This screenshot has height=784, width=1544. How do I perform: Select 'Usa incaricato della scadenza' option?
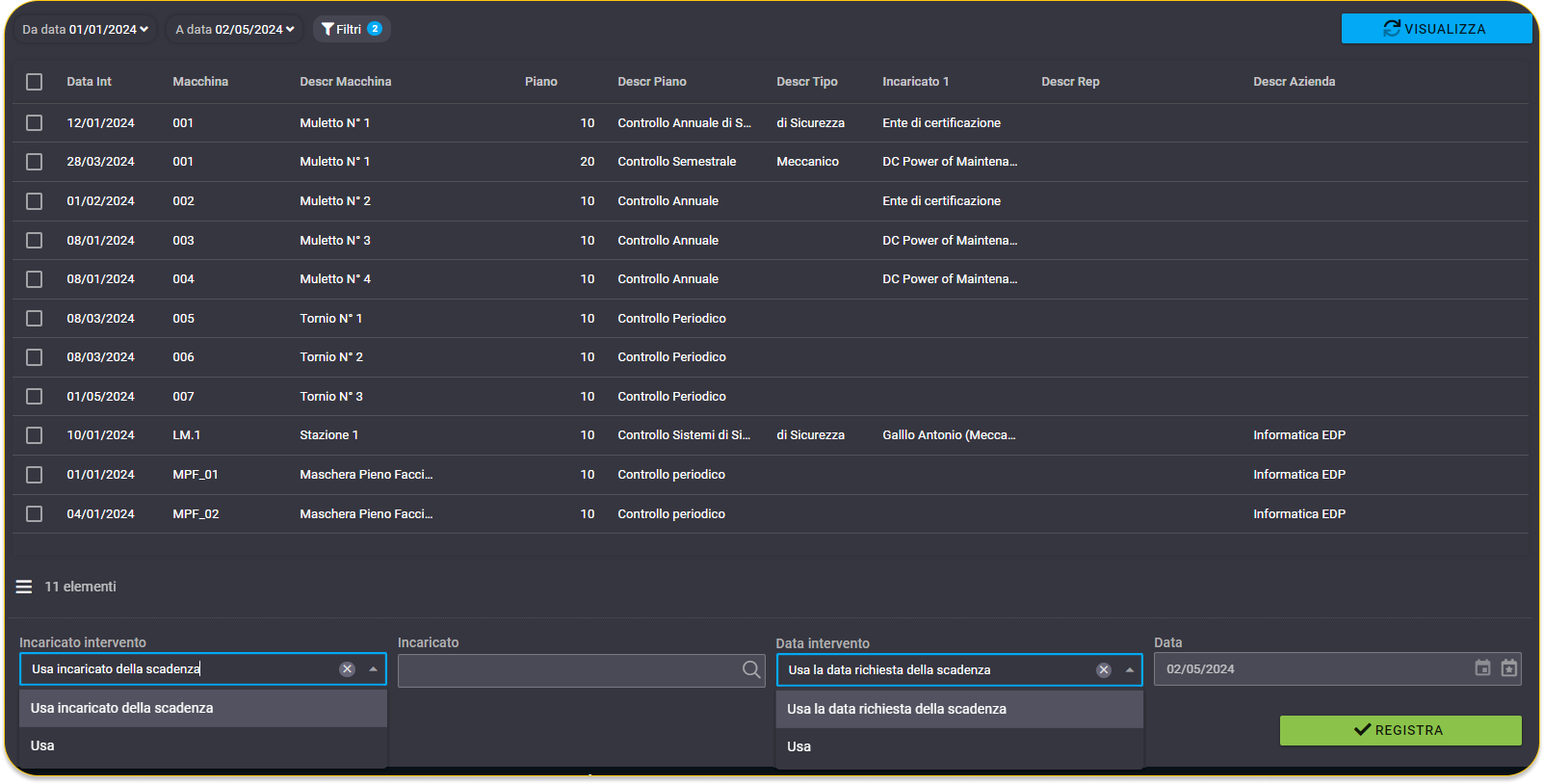click(203, 708)
